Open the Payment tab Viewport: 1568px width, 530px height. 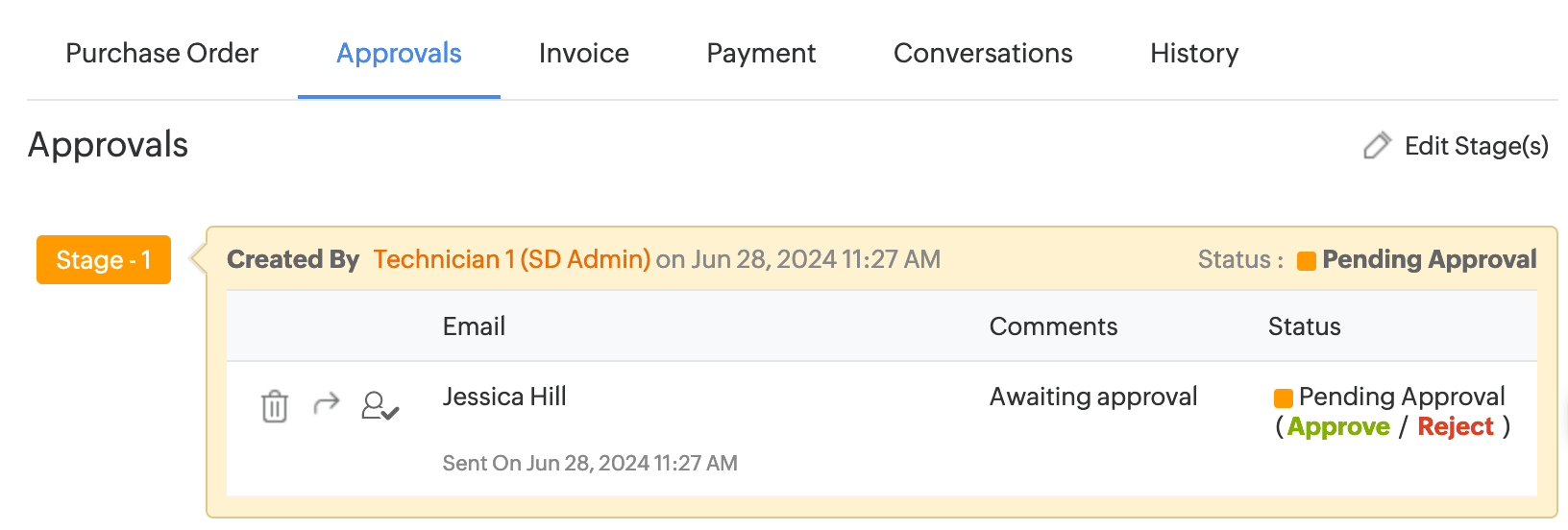[761, 54]
